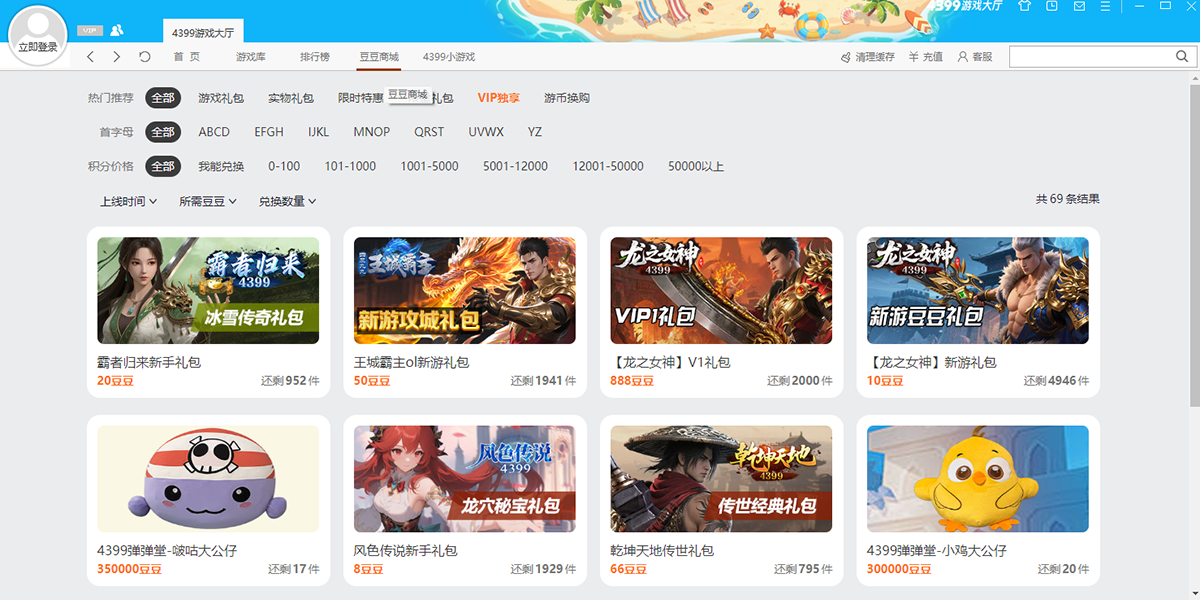Click the 清理缓存 cache-cleaning broom icon
The height and width of the screenshot is (600, 1200).
(x=847, y=57)
